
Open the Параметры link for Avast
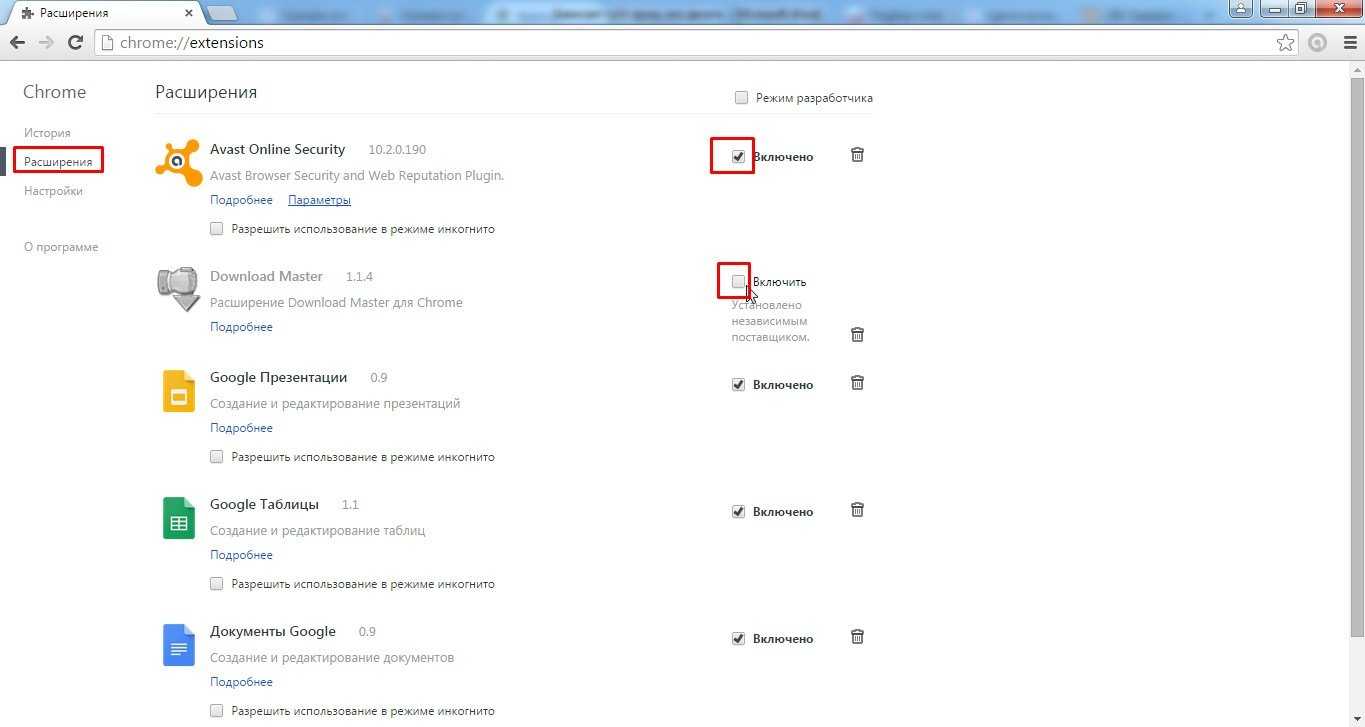(x=319, y=200)
